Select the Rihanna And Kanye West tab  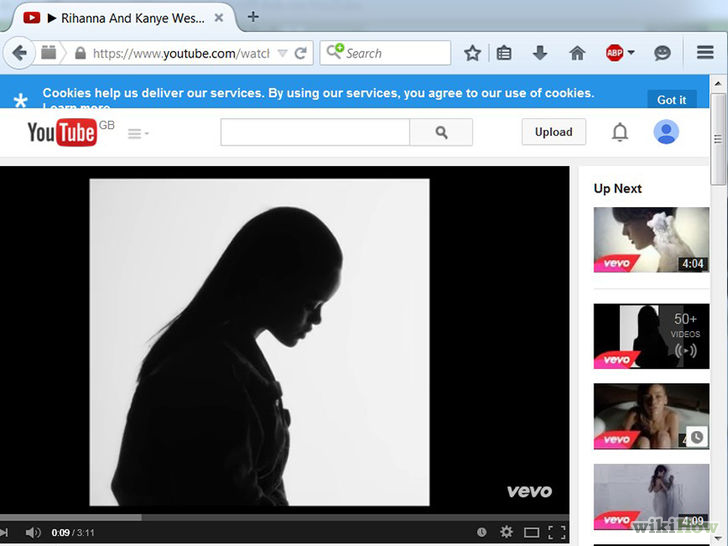coord(123,18)
